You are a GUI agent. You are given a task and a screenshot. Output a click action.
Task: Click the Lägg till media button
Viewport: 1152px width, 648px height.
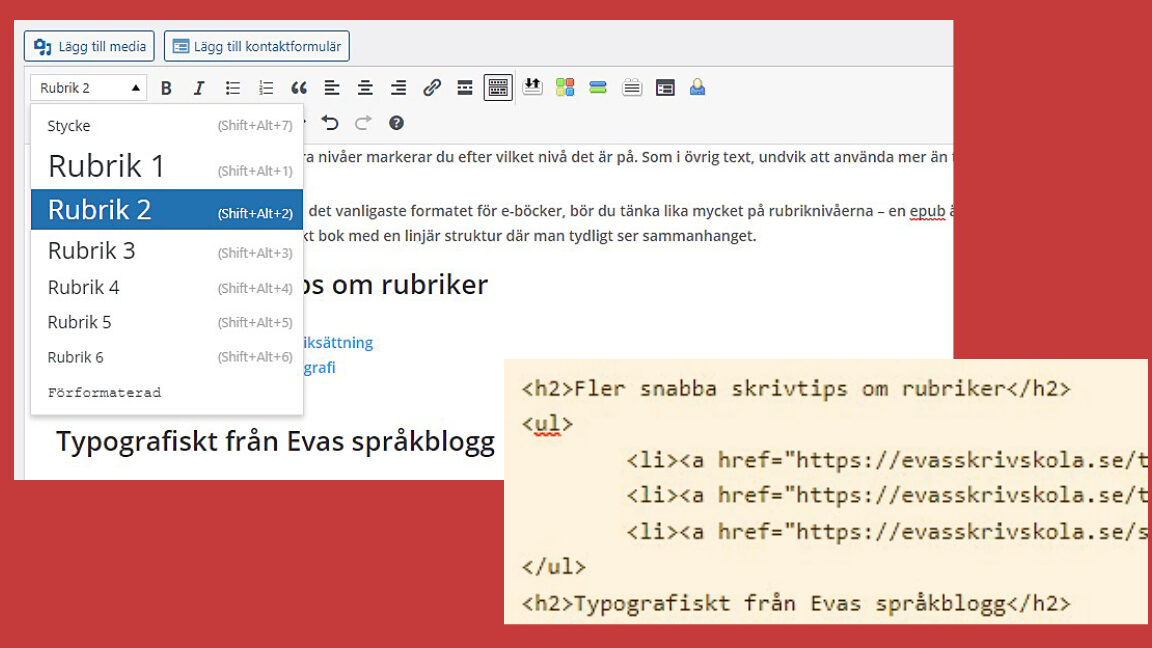pos(89,46)
